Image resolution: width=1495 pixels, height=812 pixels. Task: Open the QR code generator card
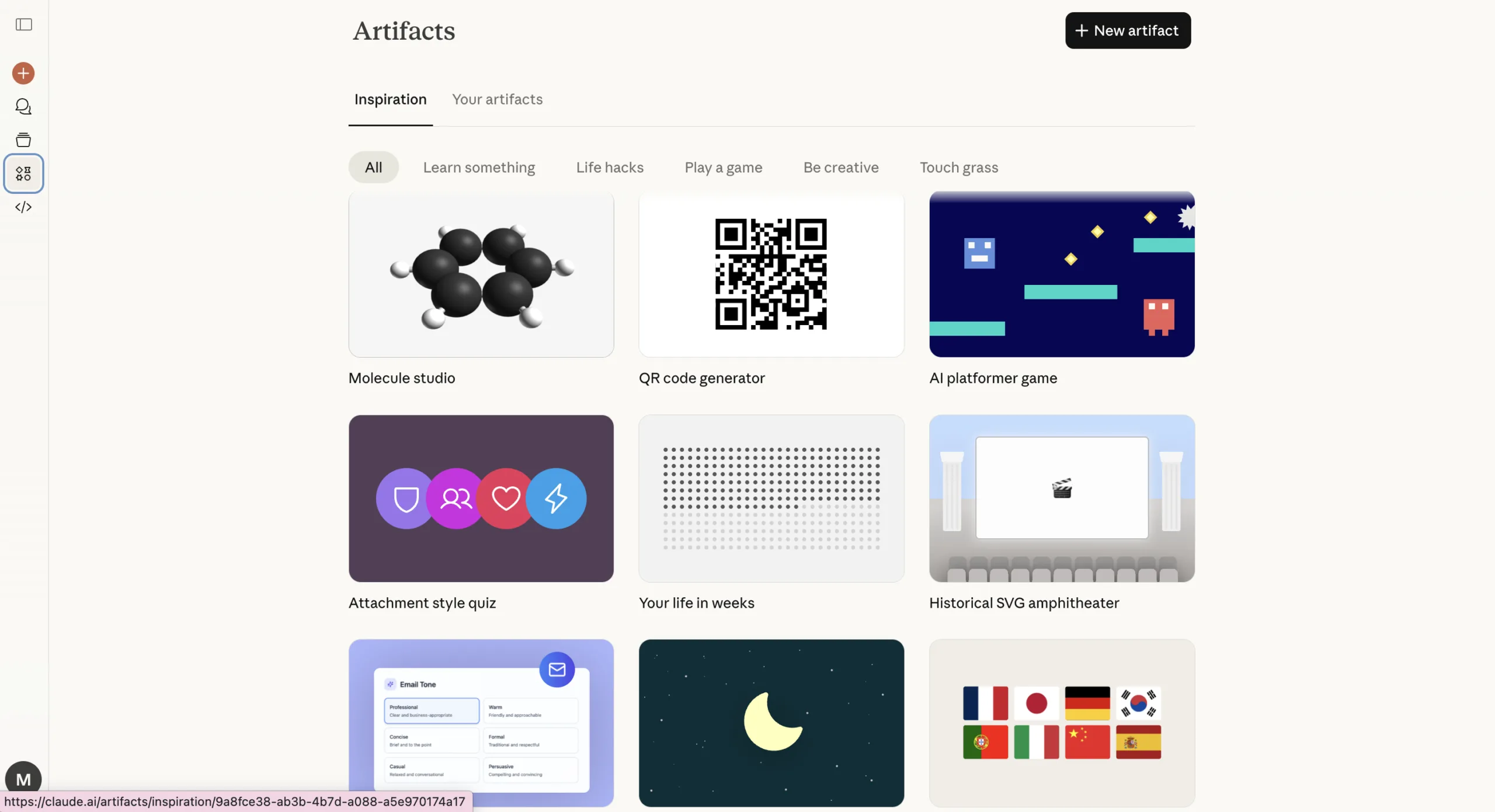(771, 274)
